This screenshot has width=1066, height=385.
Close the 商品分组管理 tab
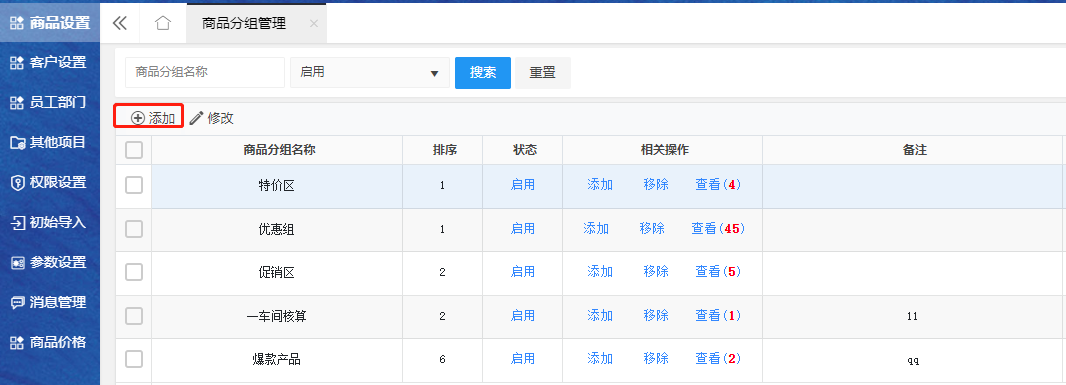(313, 24)
